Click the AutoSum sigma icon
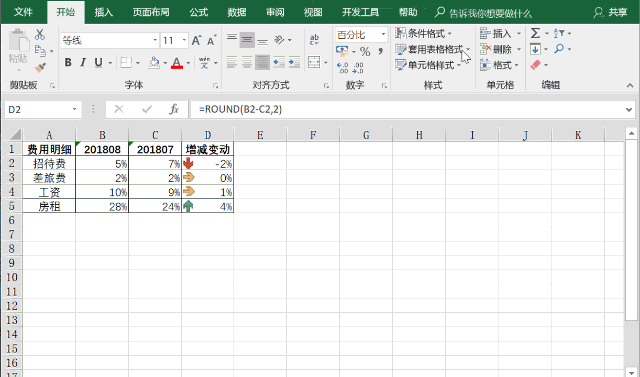The image size is (640, 377). pos(535,33)
